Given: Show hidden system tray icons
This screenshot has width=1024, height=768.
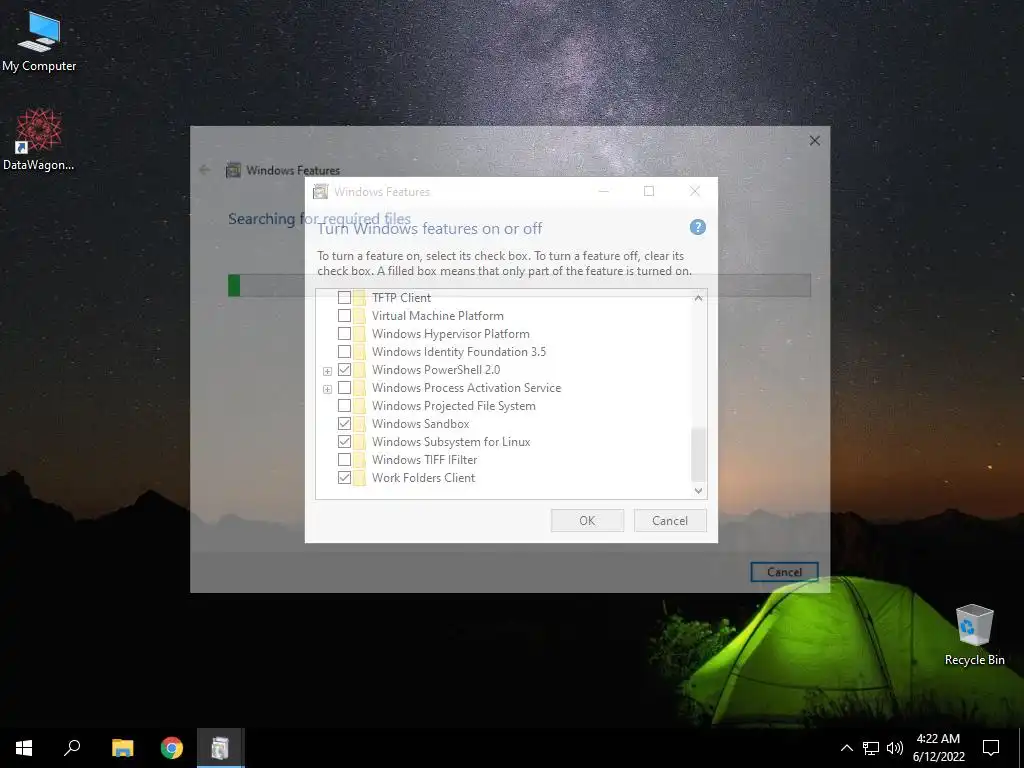Looking at the screenshot, I should point(846,748).
